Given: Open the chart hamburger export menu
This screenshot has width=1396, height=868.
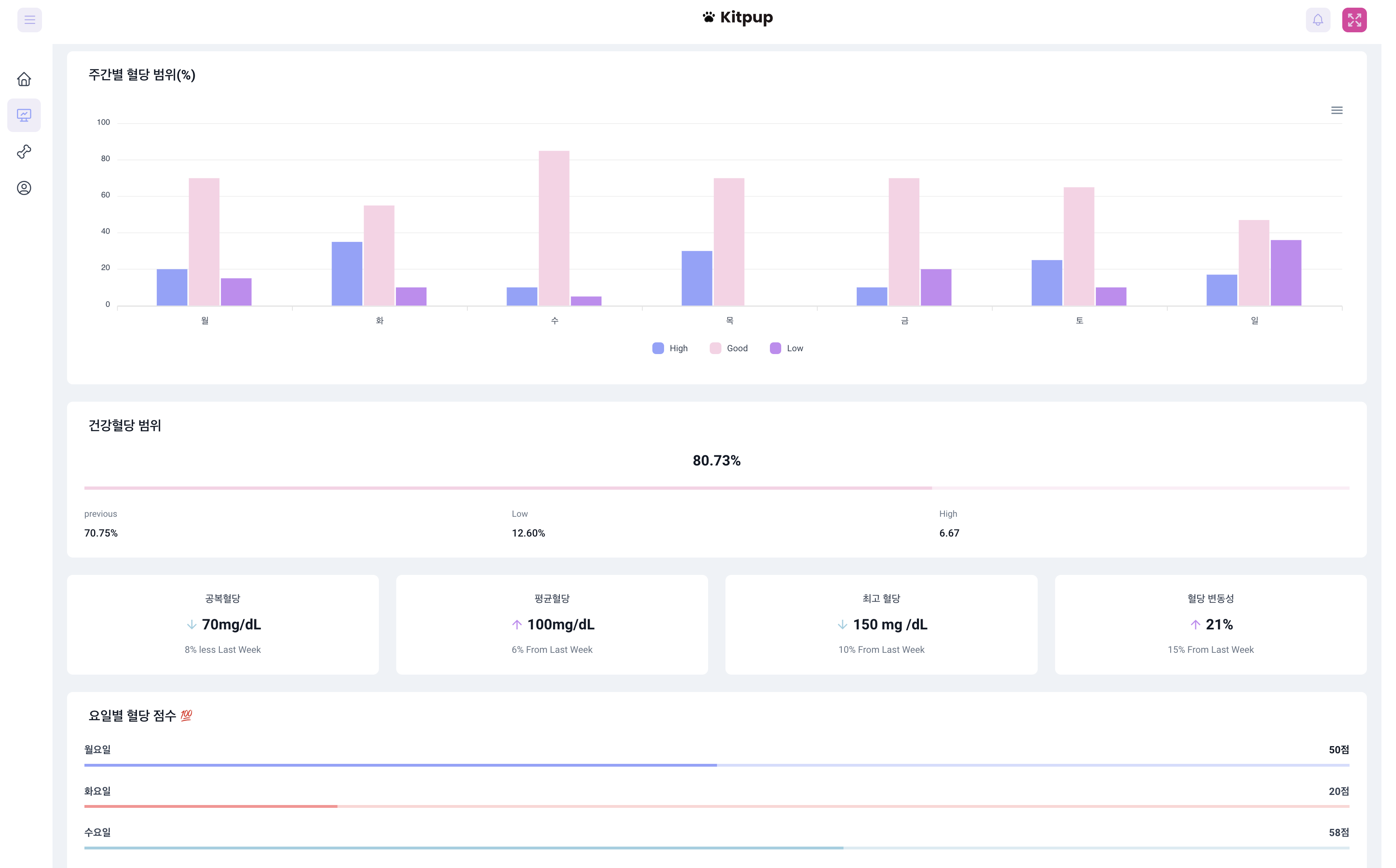Looking at the screenshot, I should [1336, 110].
